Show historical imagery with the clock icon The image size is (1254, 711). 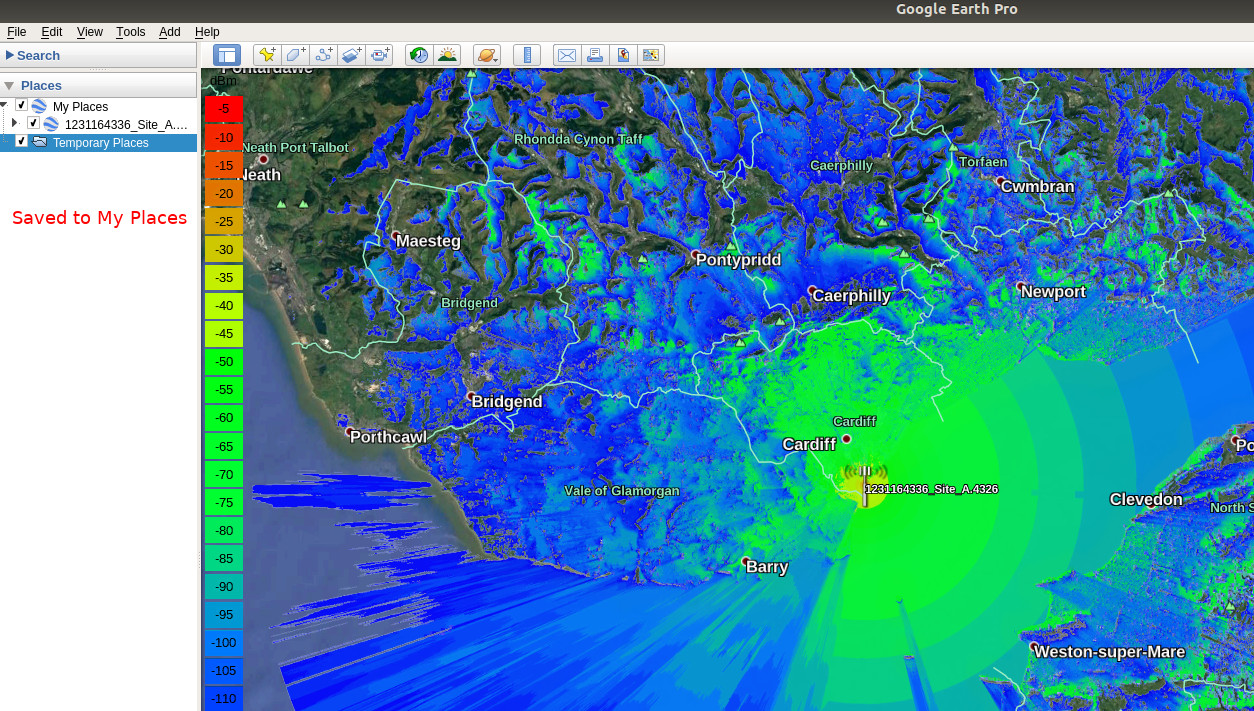[x=419, y=55]
